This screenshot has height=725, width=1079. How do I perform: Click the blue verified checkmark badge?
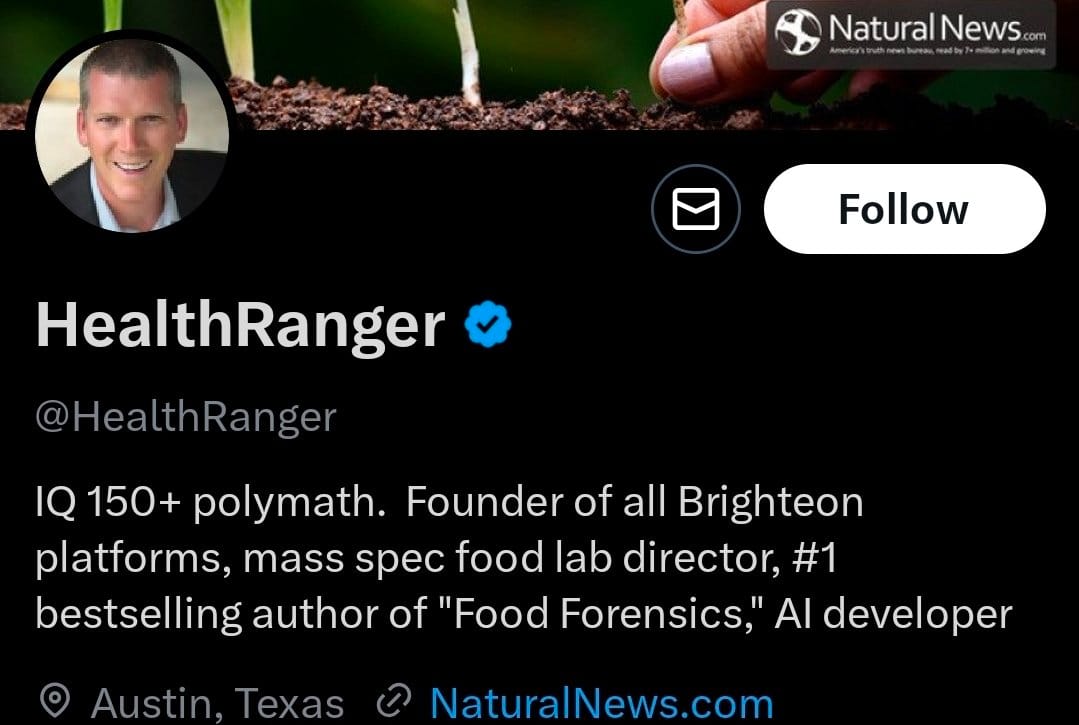pos(489,325)
